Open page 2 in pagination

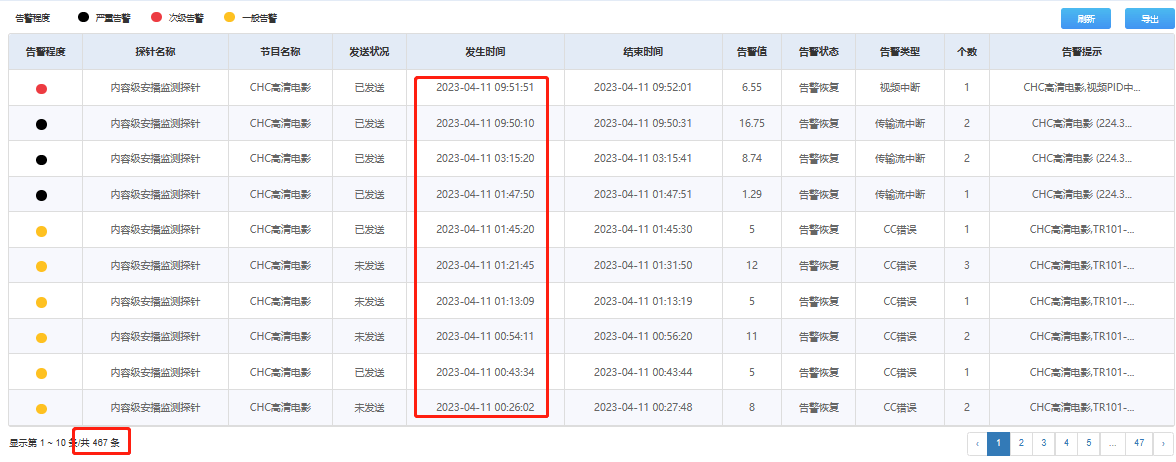click(x=1020, y=442)
